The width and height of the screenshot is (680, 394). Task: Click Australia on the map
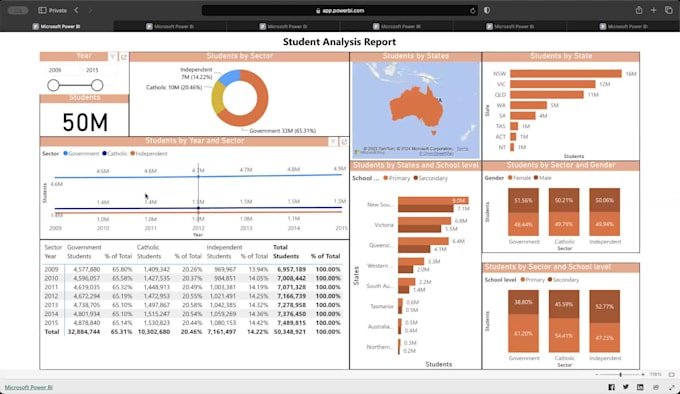(x=415, y=108)
